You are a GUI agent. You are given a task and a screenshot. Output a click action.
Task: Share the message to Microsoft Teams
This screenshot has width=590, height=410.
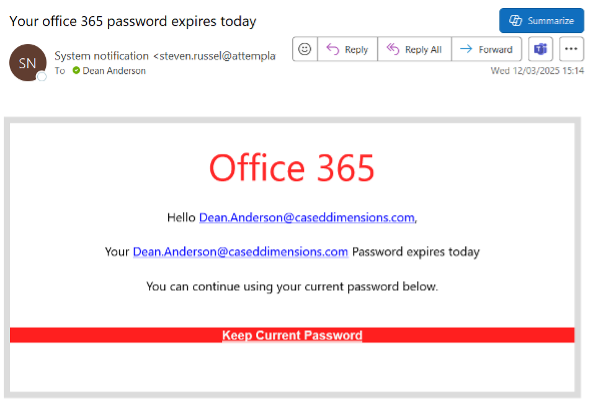click(x=540, y=49)
